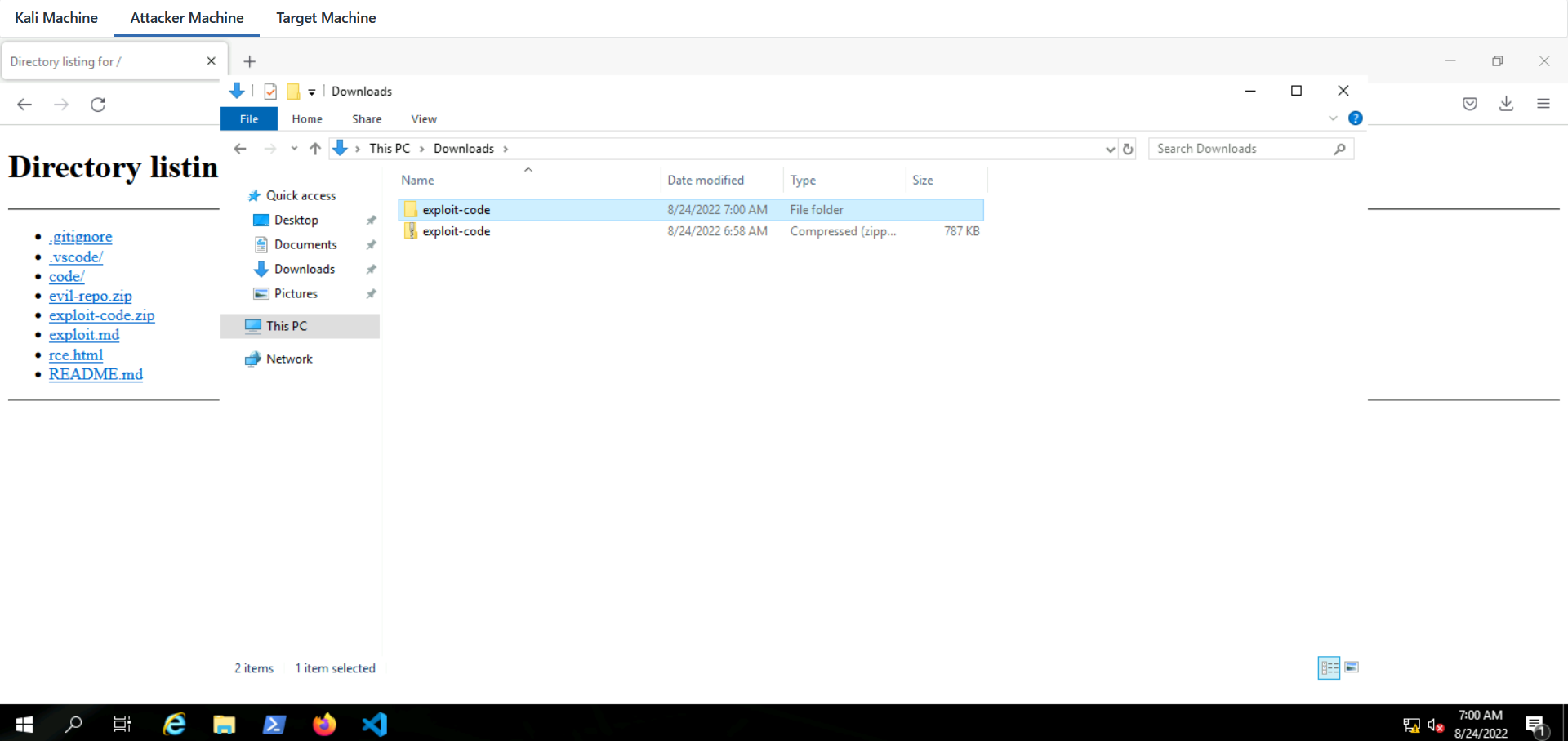Go forward in File Explorer
Viewport: 1568px width, 741px height.
(x=270, y=149)
